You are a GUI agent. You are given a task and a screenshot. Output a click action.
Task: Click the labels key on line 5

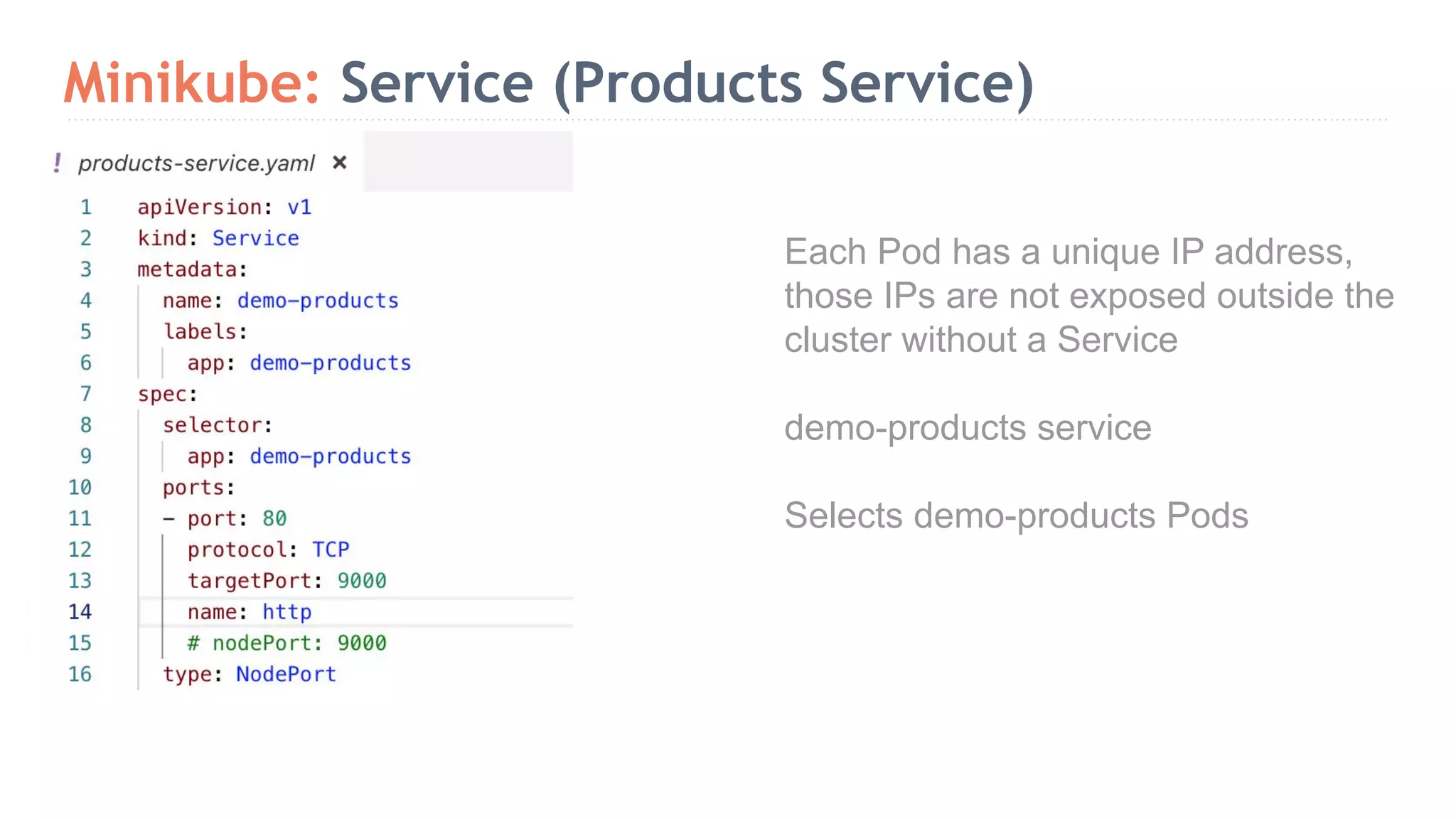pyautogui.click(x=200, y=332)
